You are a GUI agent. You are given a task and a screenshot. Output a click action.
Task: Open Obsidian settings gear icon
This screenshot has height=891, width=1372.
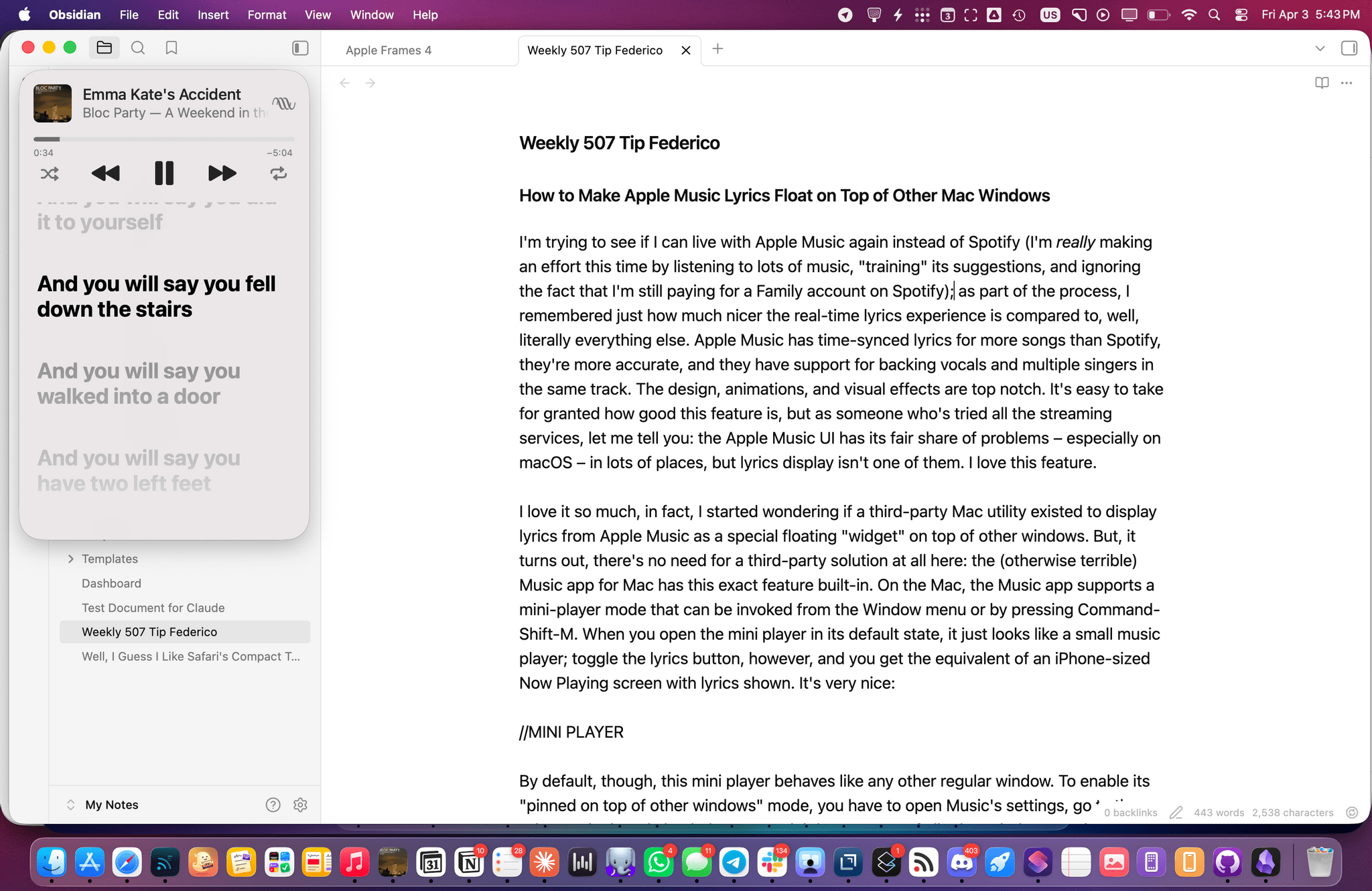300,805
